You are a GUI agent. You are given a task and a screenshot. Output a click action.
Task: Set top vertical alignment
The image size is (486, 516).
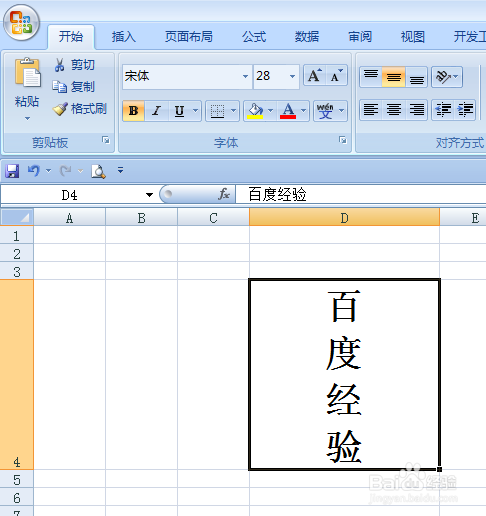371,77
